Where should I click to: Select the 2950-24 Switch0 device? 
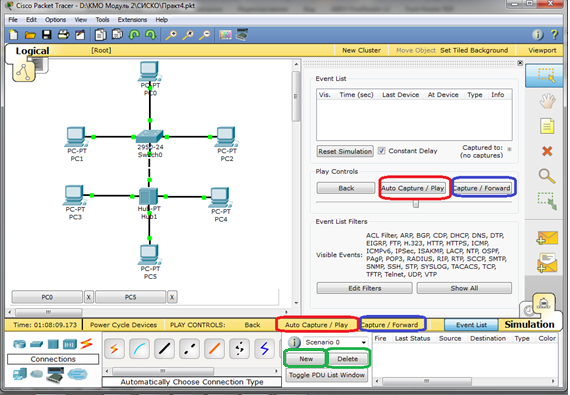(x=149, y=137)
